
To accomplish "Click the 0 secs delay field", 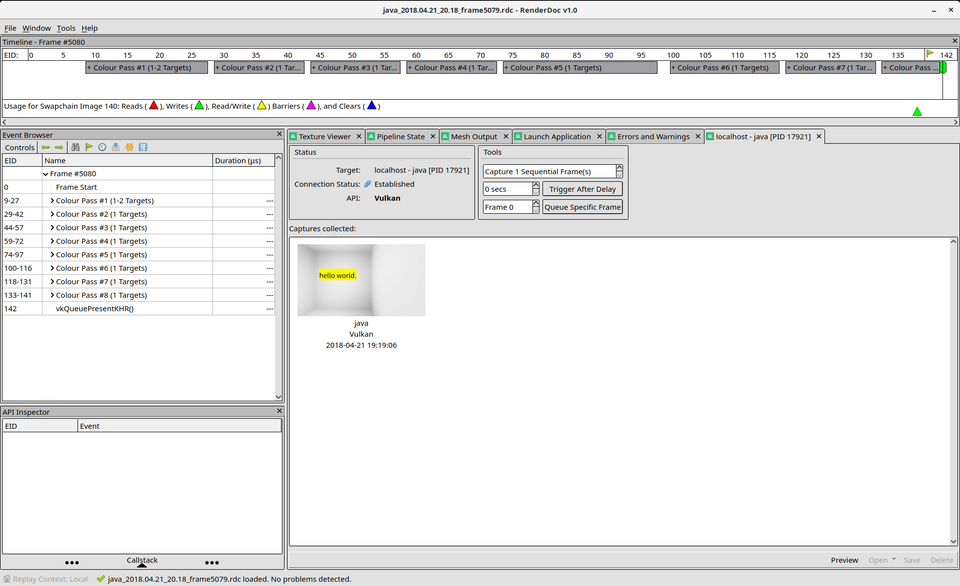I will point(507,189).
